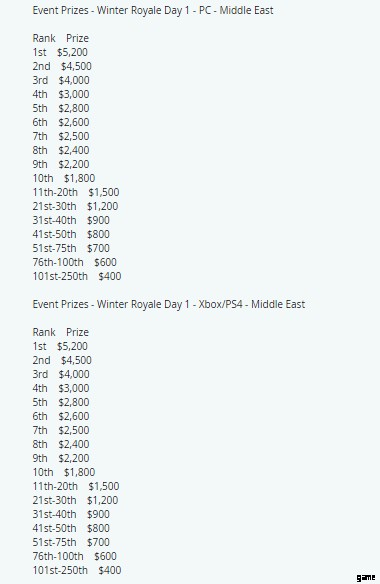Viewport: 380px width, 584px height.
Task: Click the 3rd $4,000 row in Xbox/PS4 table
Action: point(61,374)
